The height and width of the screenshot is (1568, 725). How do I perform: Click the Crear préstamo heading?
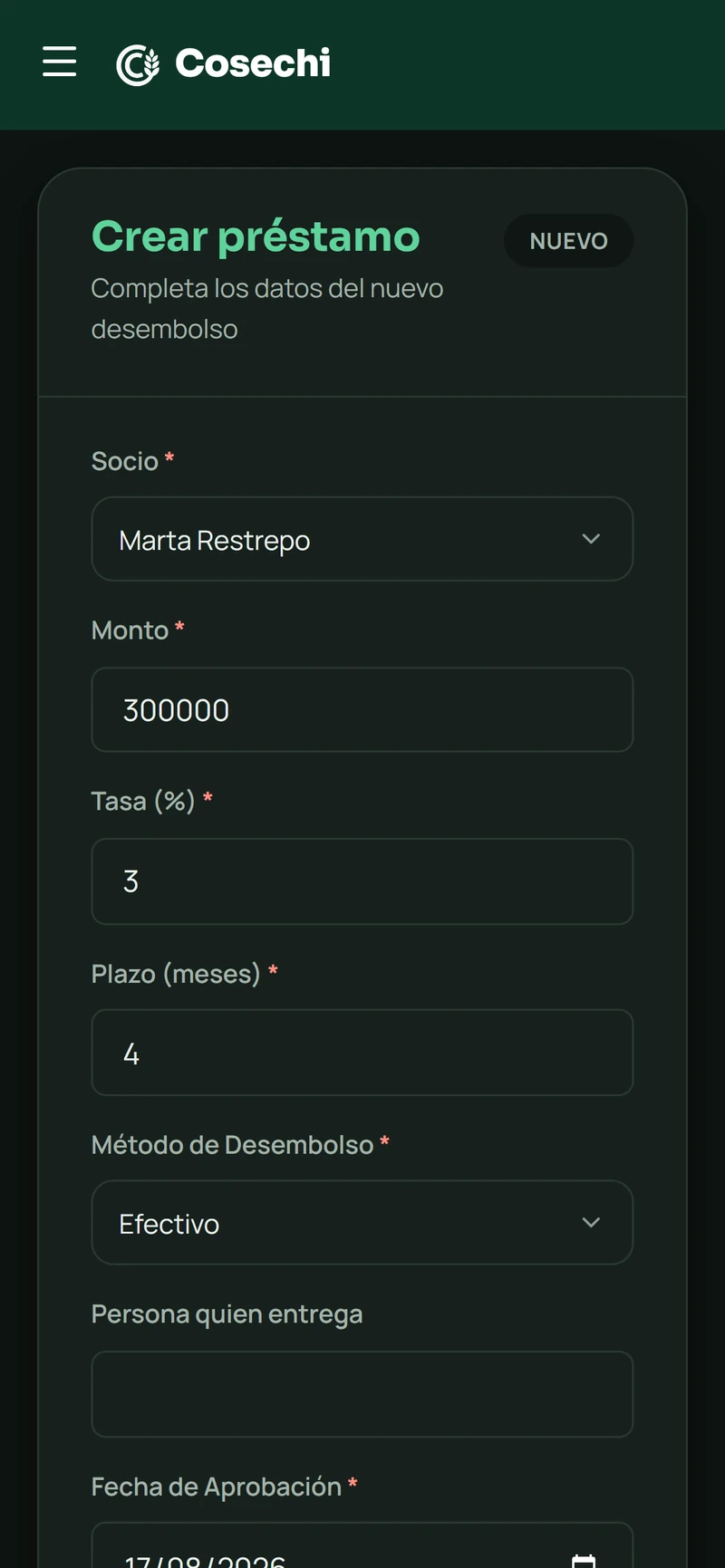256,237
